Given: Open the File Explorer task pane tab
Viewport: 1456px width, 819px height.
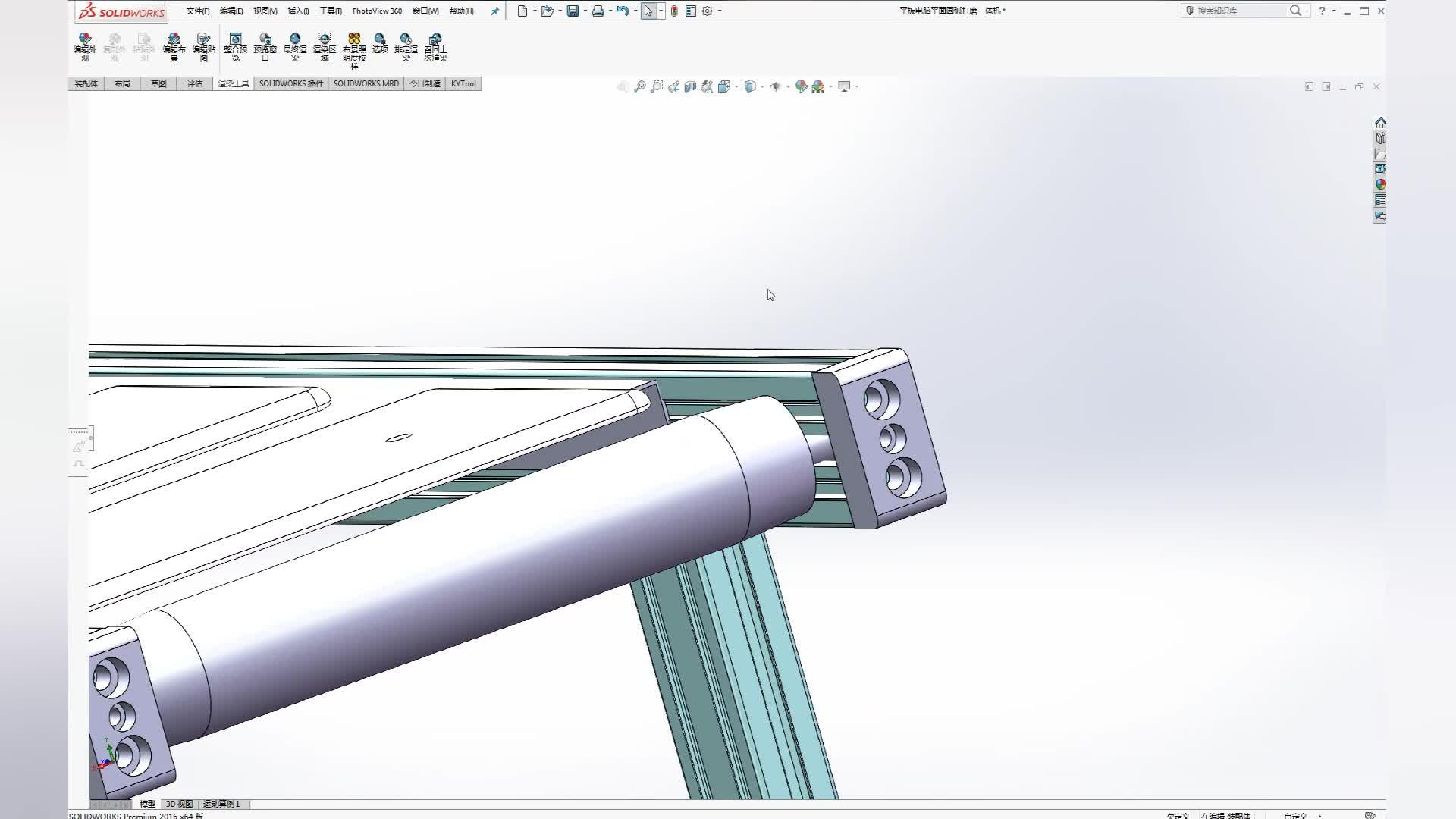Looking at the screenshot, I should click(x=1380, y=154).
